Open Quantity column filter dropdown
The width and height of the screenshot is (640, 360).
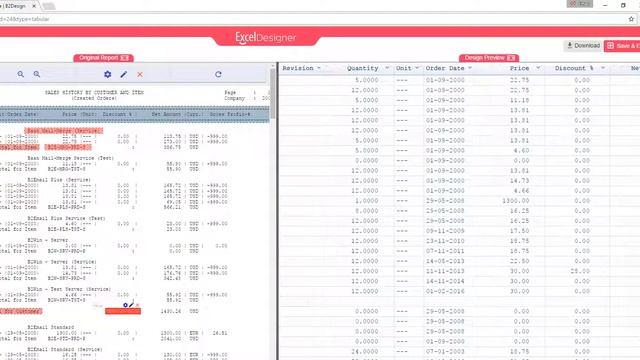click(387, 68)
